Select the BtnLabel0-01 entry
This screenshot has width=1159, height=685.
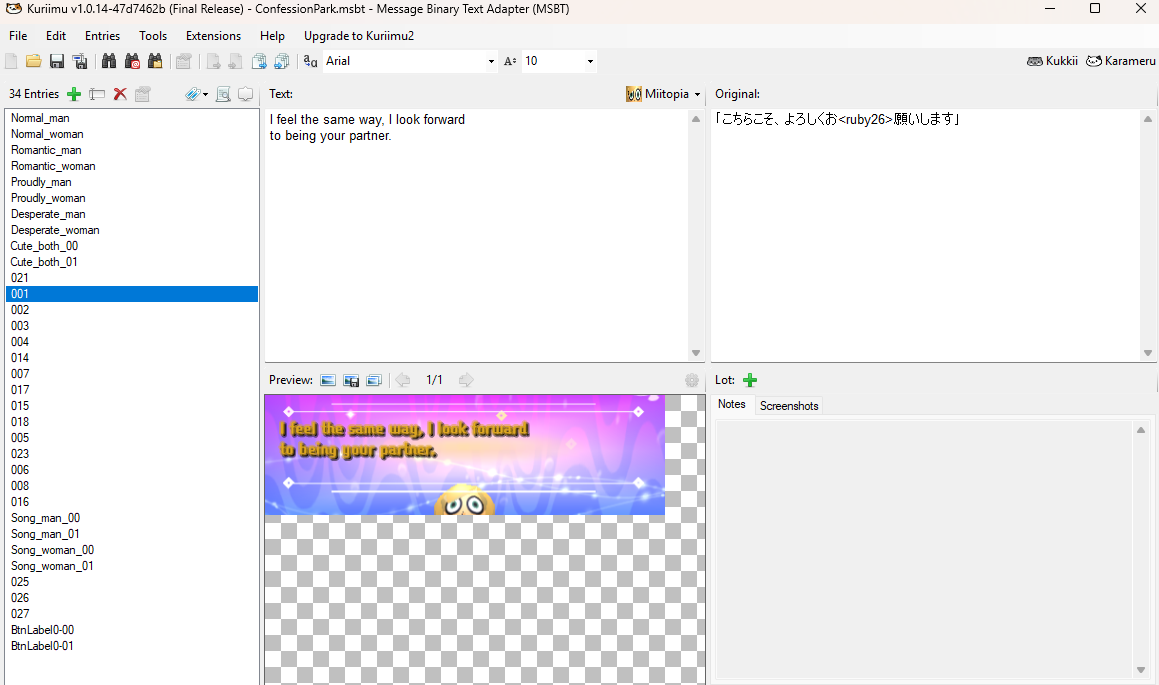(x=132, y=646)
